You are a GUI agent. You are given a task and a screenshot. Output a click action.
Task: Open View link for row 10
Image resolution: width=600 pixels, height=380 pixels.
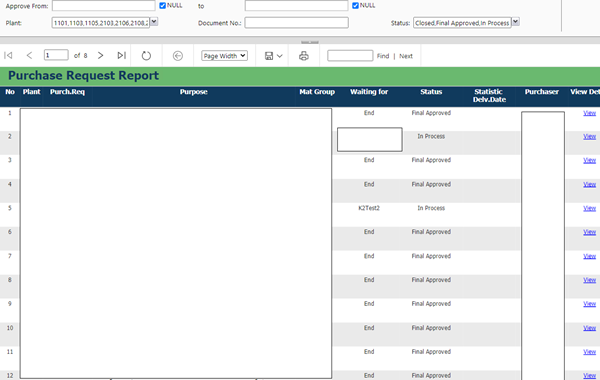pyautogui.click(x=589, y=328)
